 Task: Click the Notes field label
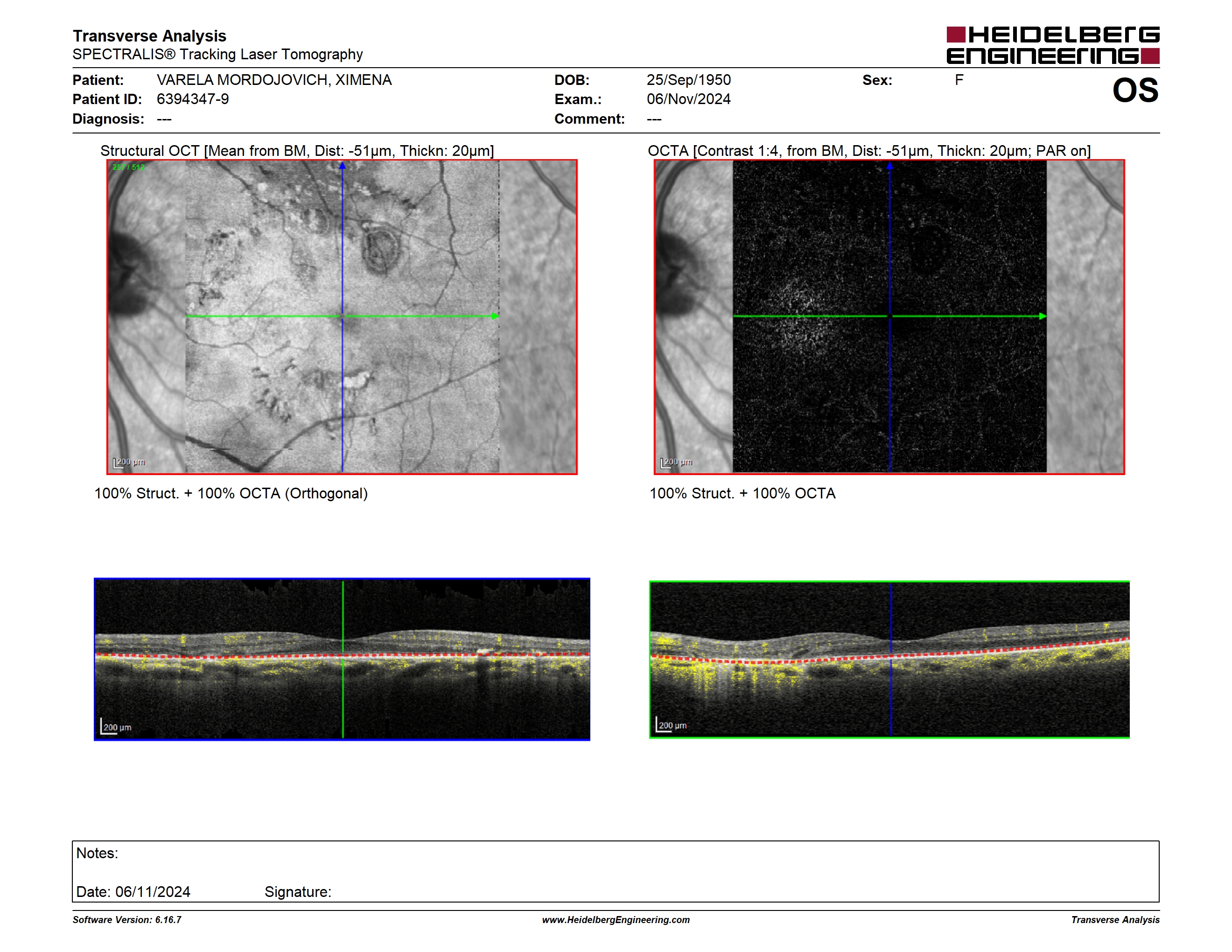[97, 854]
